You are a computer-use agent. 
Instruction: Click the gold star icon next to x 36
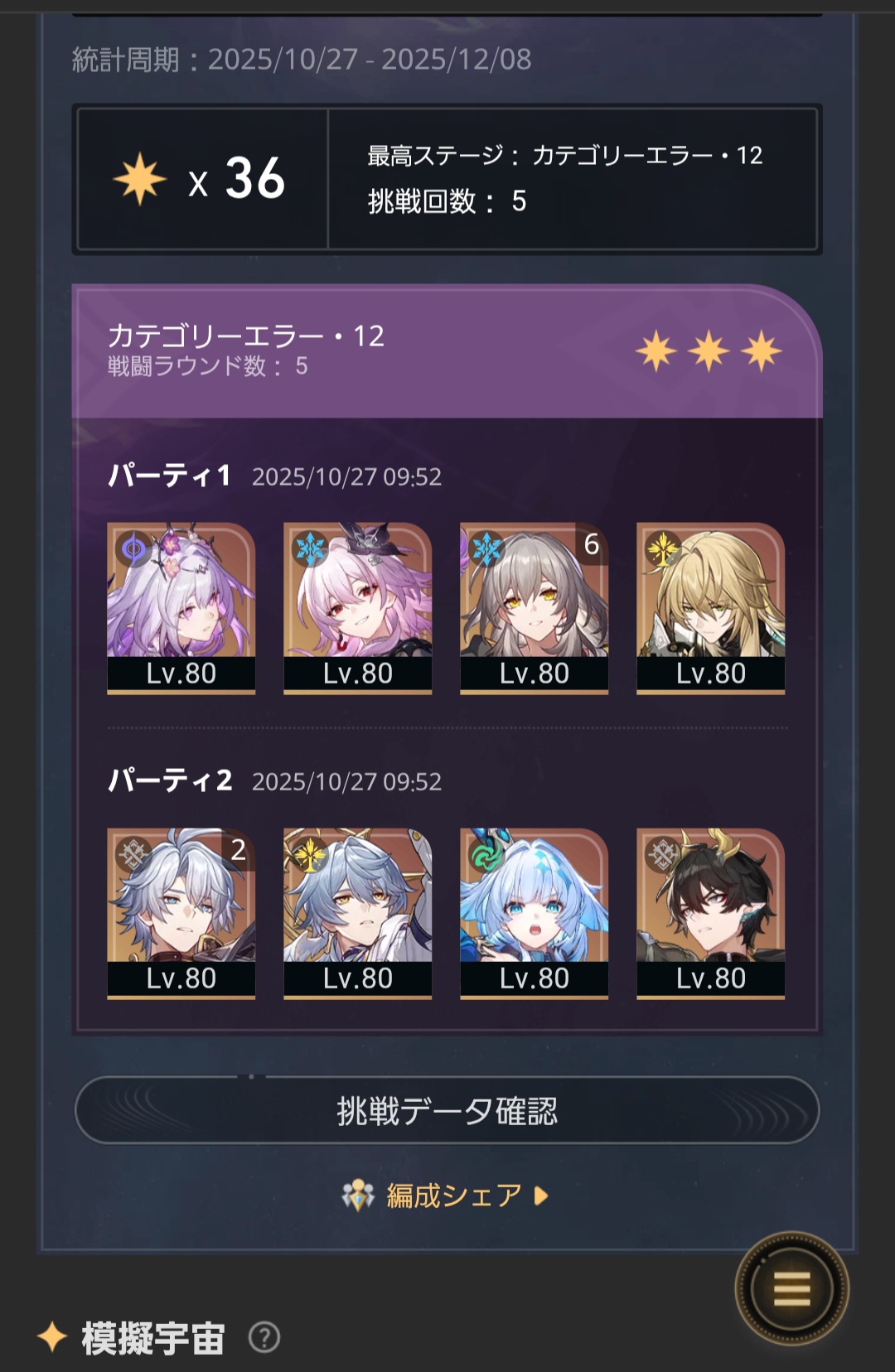click(140, 178)
